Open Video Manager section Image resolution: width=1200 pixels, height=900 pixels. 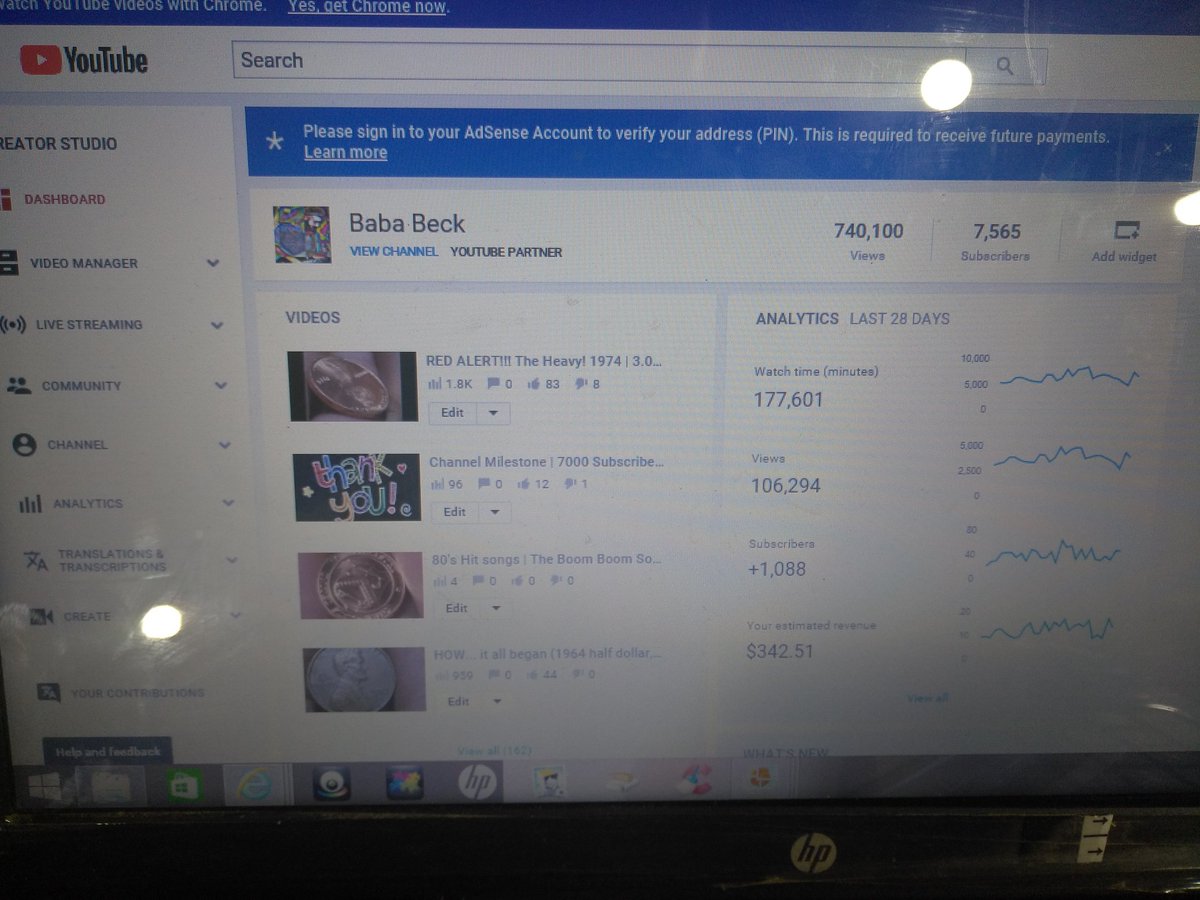tap(84, 263)
